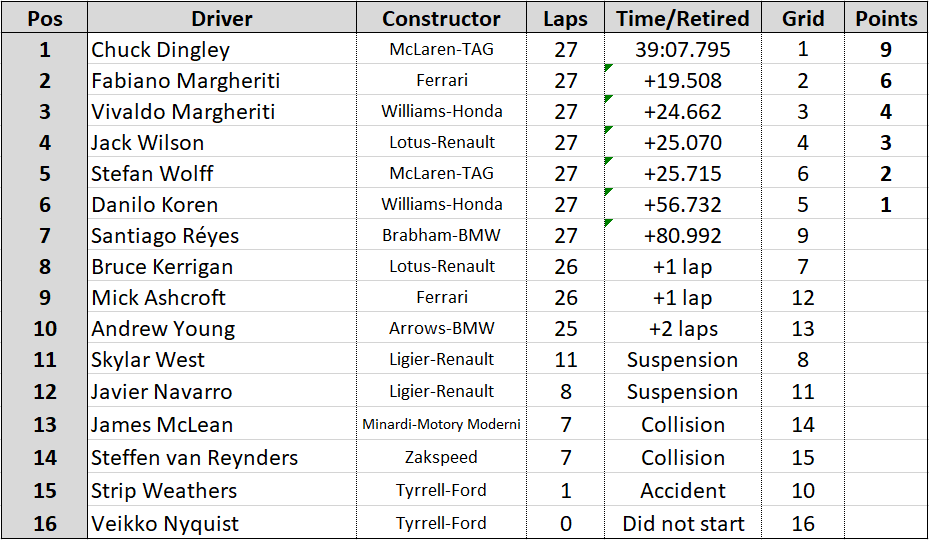This screenshot has height=540, width=929.
Task: Select the Accident retirement cell
Action: click(x=682, y=491)
